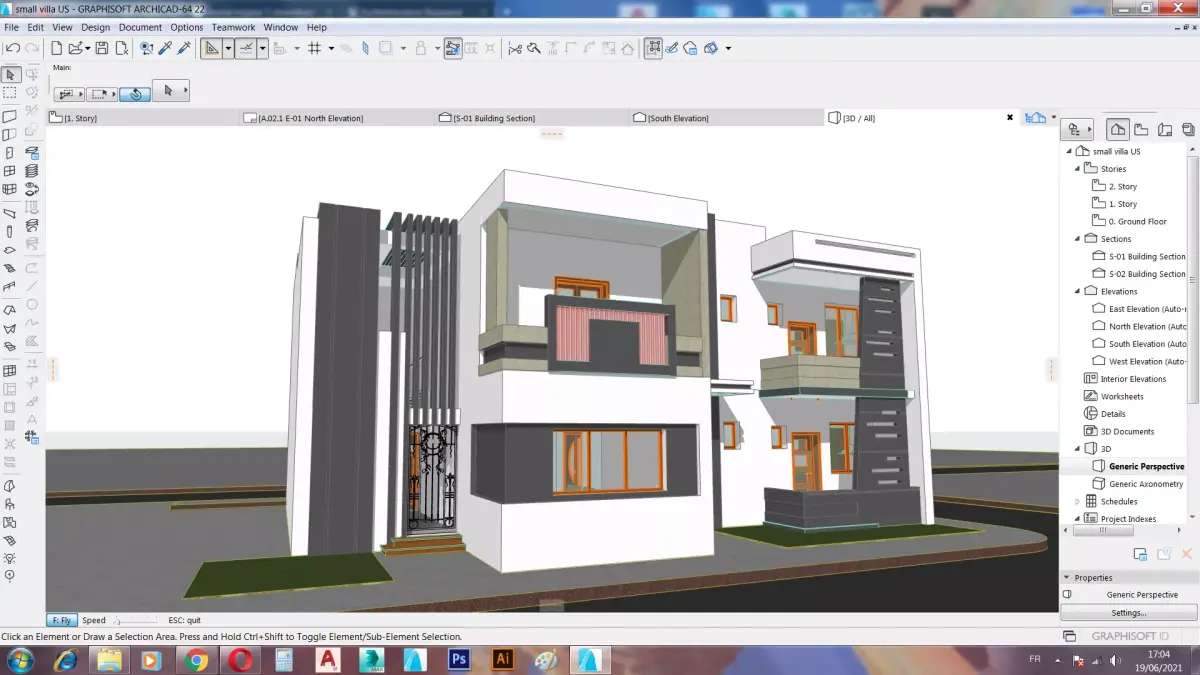Collapse the Stories tree node
Image resolution: width=1200 pixels, height=675 pixels.
1078,169
